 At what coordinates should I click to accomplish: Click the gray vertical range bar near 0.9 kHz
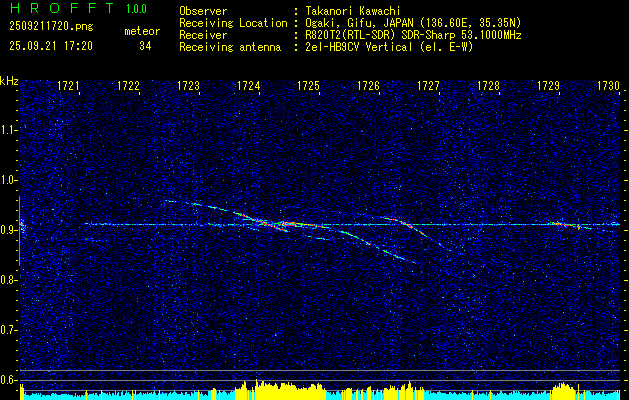(x=19, y=231)
